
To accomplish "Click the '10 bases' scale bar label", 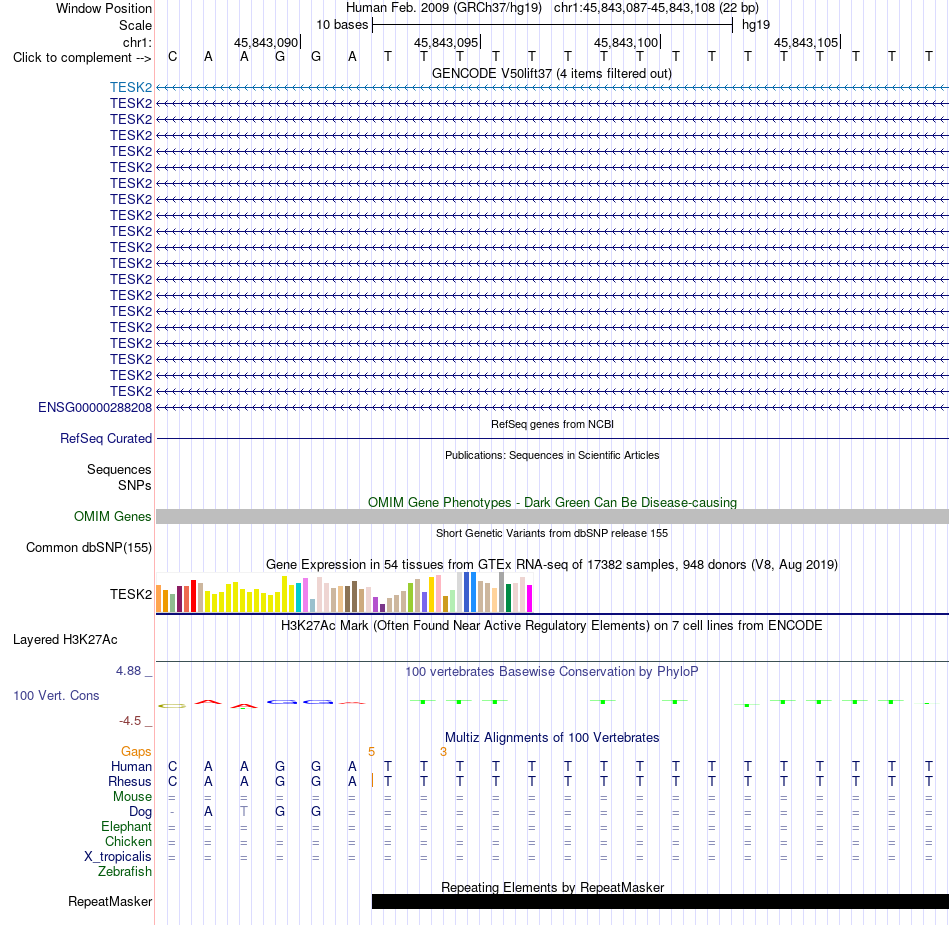I will tap(342, 25).
